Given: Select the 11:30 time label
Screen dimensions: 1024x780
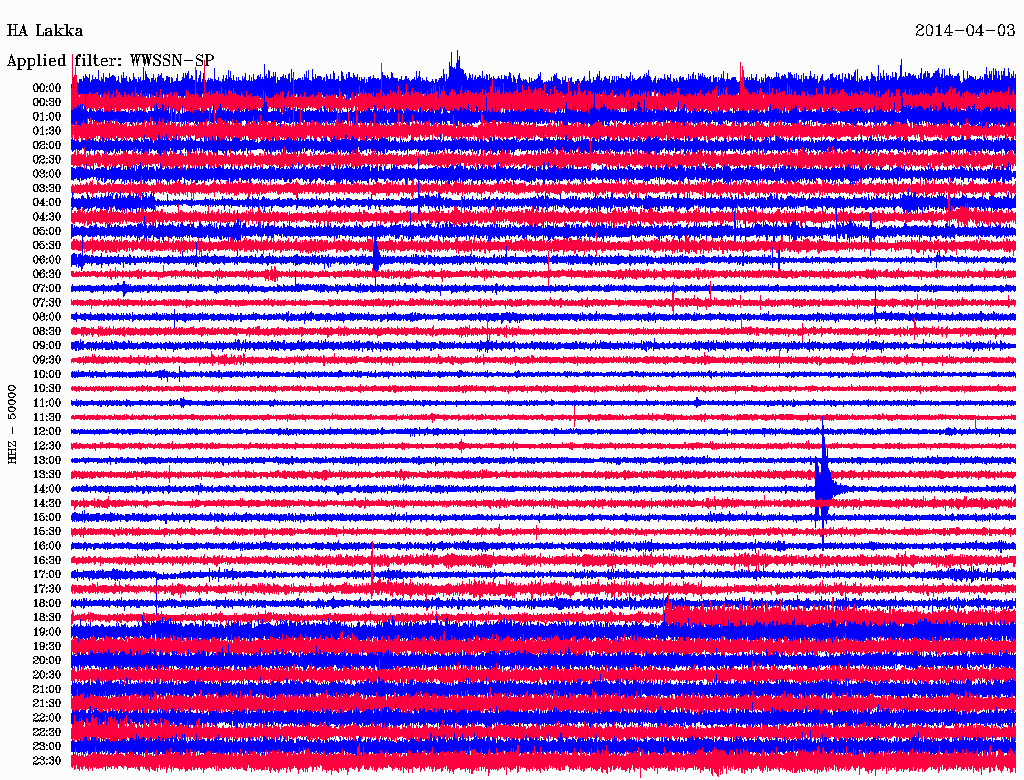Looking at the screenshot, I should pyautogui.click(x=47, y=417).
